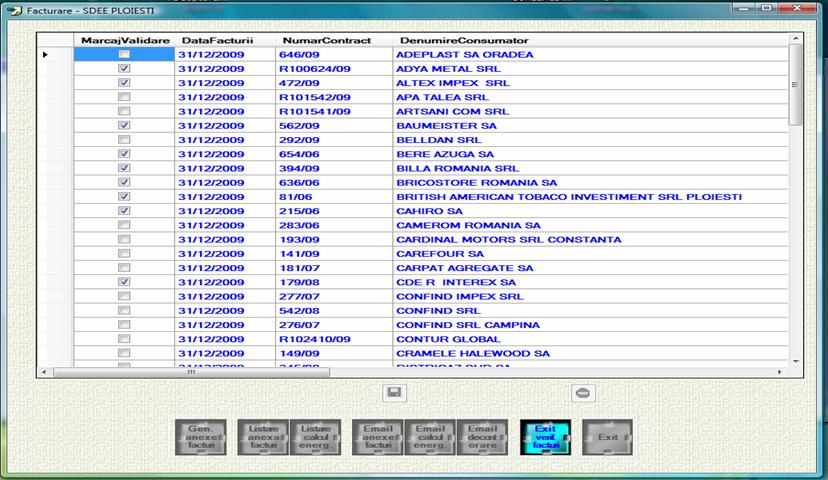
Task: Uncheck BRICOSTORE ROMANIA SA validation
Action: point(124,182)
